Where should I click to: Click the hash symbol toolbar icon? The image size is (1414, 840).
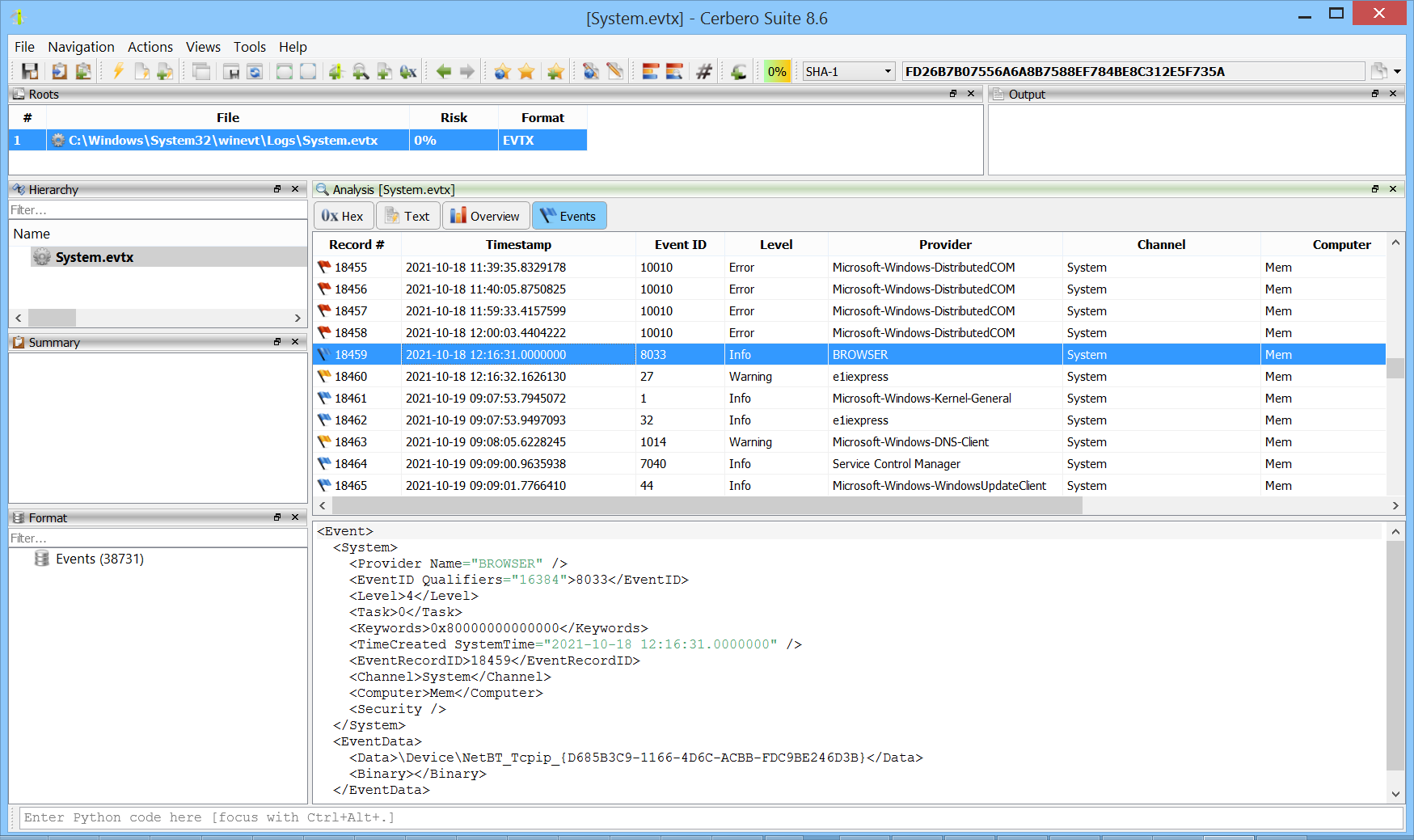tap(704, 72)
